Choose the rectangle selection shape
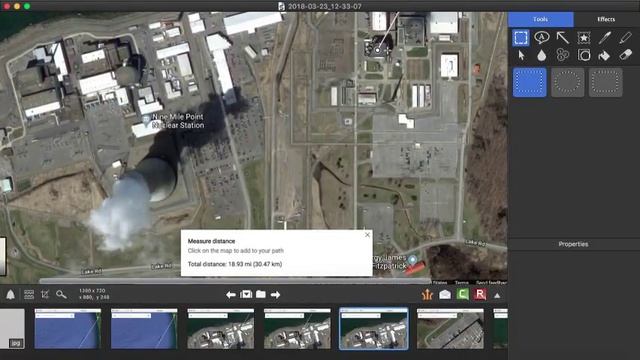Screen dimensions: 640x360 [529, 82]
